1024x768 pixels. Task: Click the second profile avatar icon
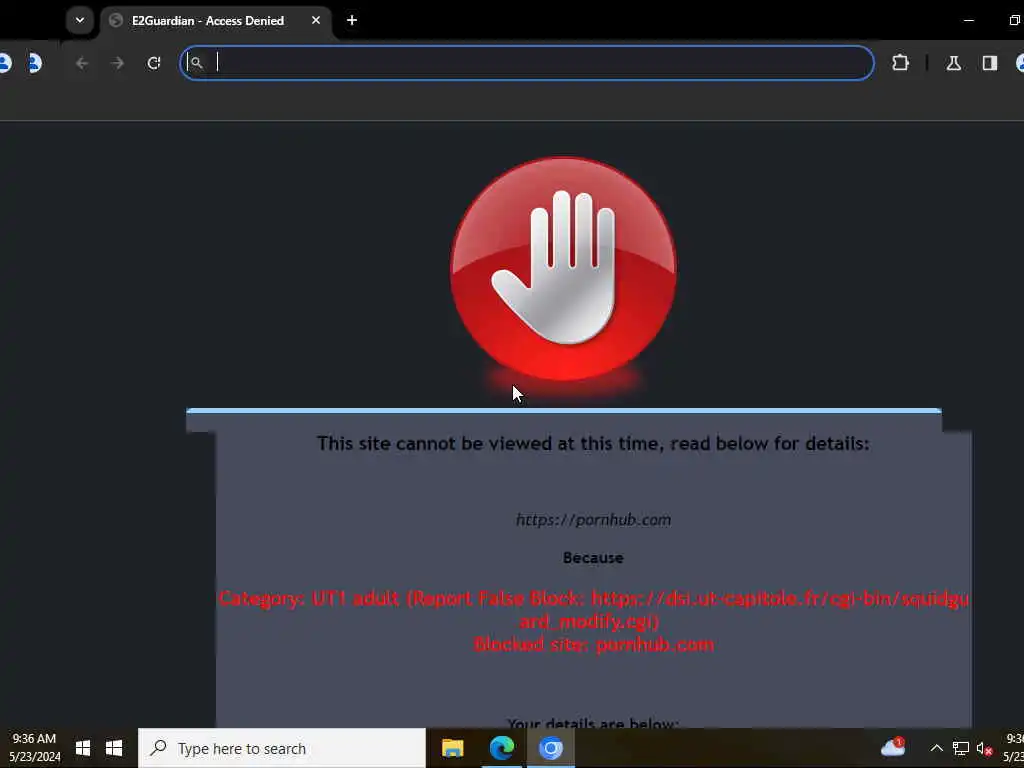point(35,63)
